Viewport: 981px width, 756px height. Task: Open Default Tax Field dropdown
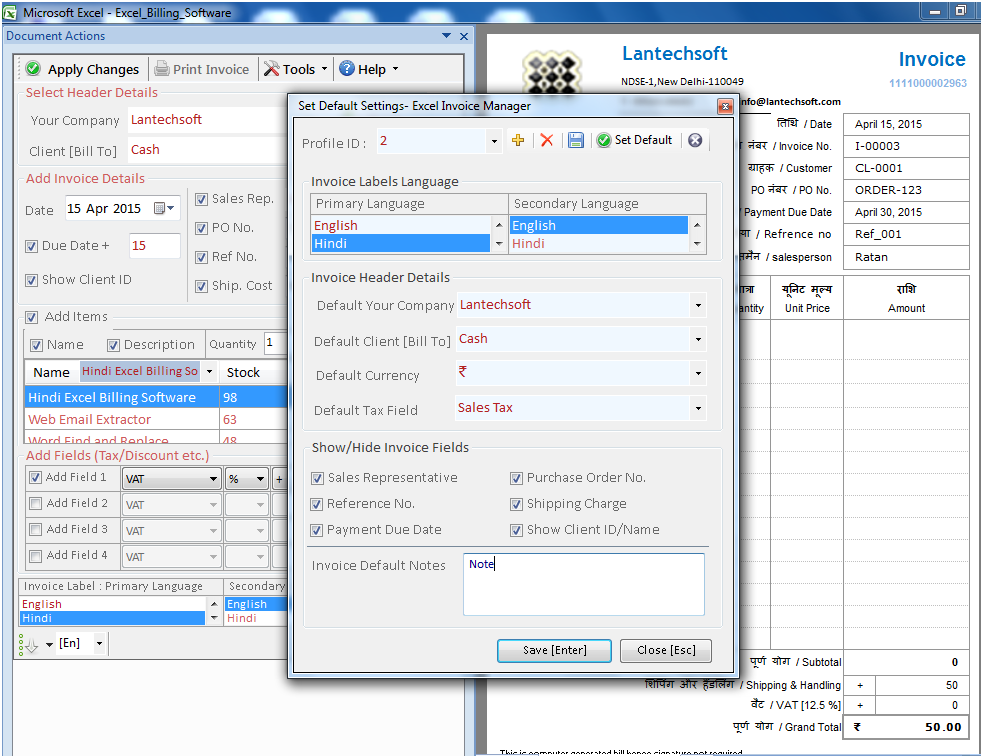click(698, 409)
